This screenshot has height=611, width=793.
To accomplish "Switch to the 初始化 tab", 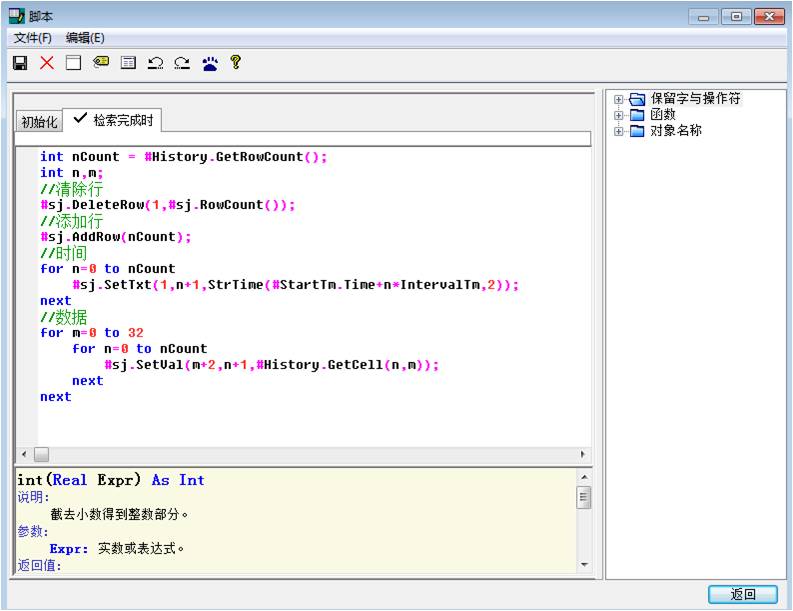I will 40,122.
